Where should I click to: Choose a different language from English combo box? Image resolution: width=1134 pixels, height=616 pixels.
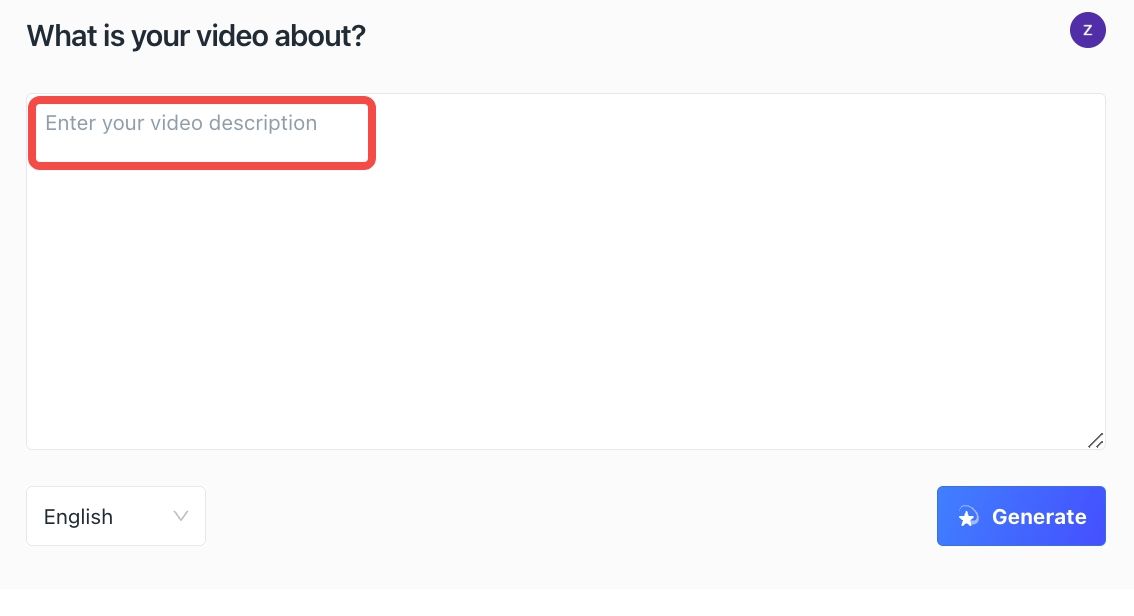pos(116,516)
